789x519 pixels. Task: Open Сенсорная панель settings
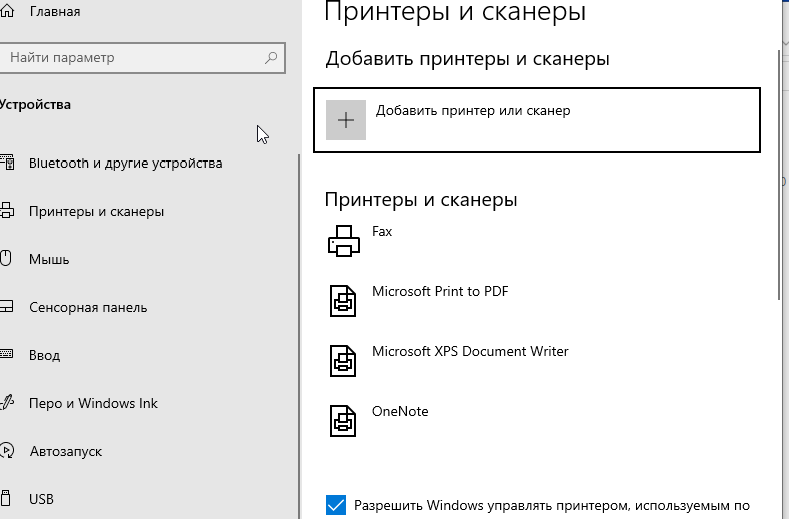88,307
